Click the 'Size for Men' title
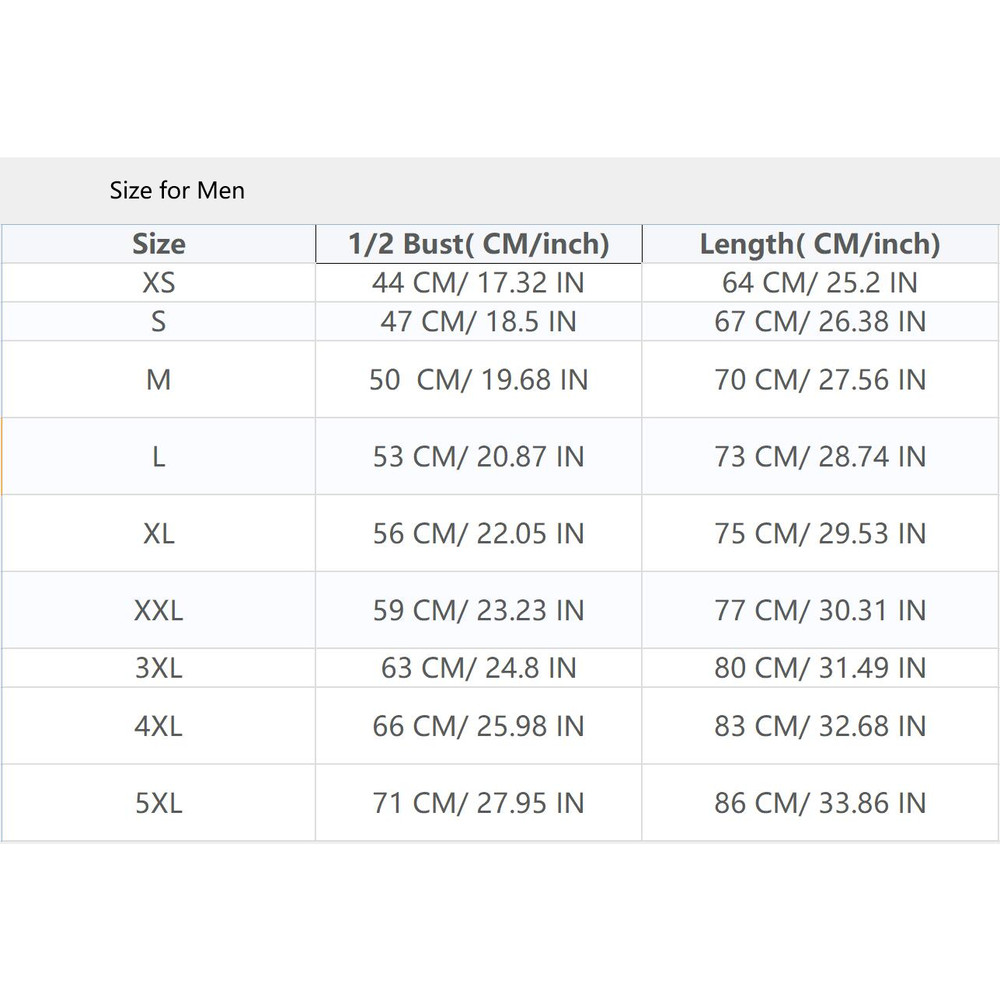 [x=177, y=190]
